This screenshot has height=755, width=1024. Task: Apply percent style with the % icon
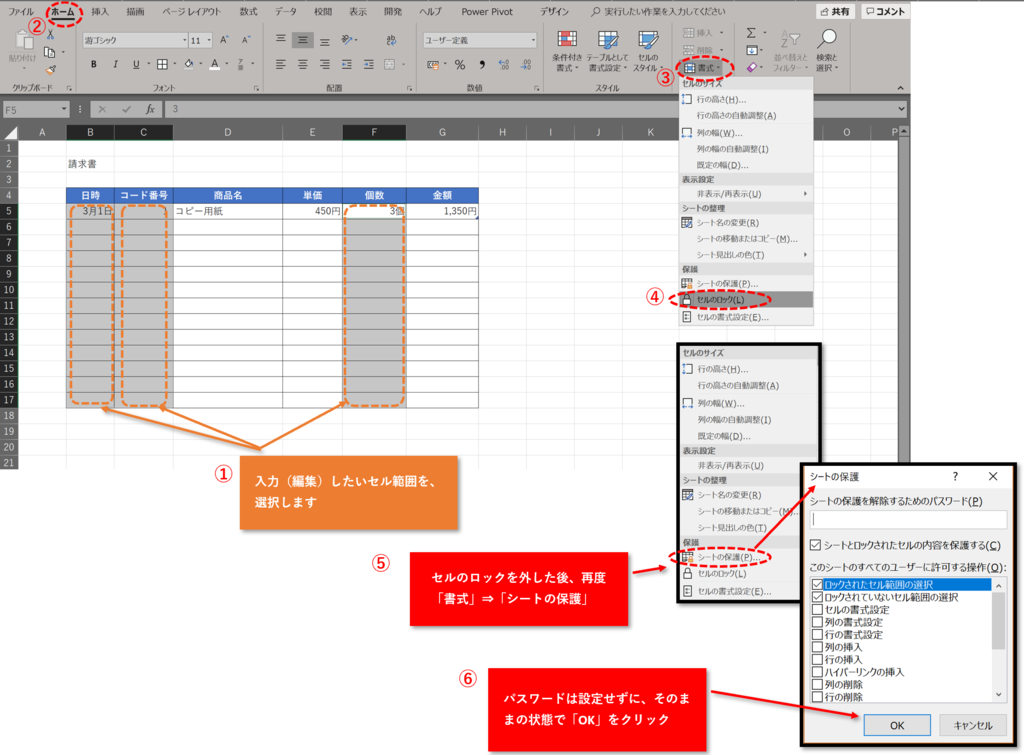pos(460,64)
